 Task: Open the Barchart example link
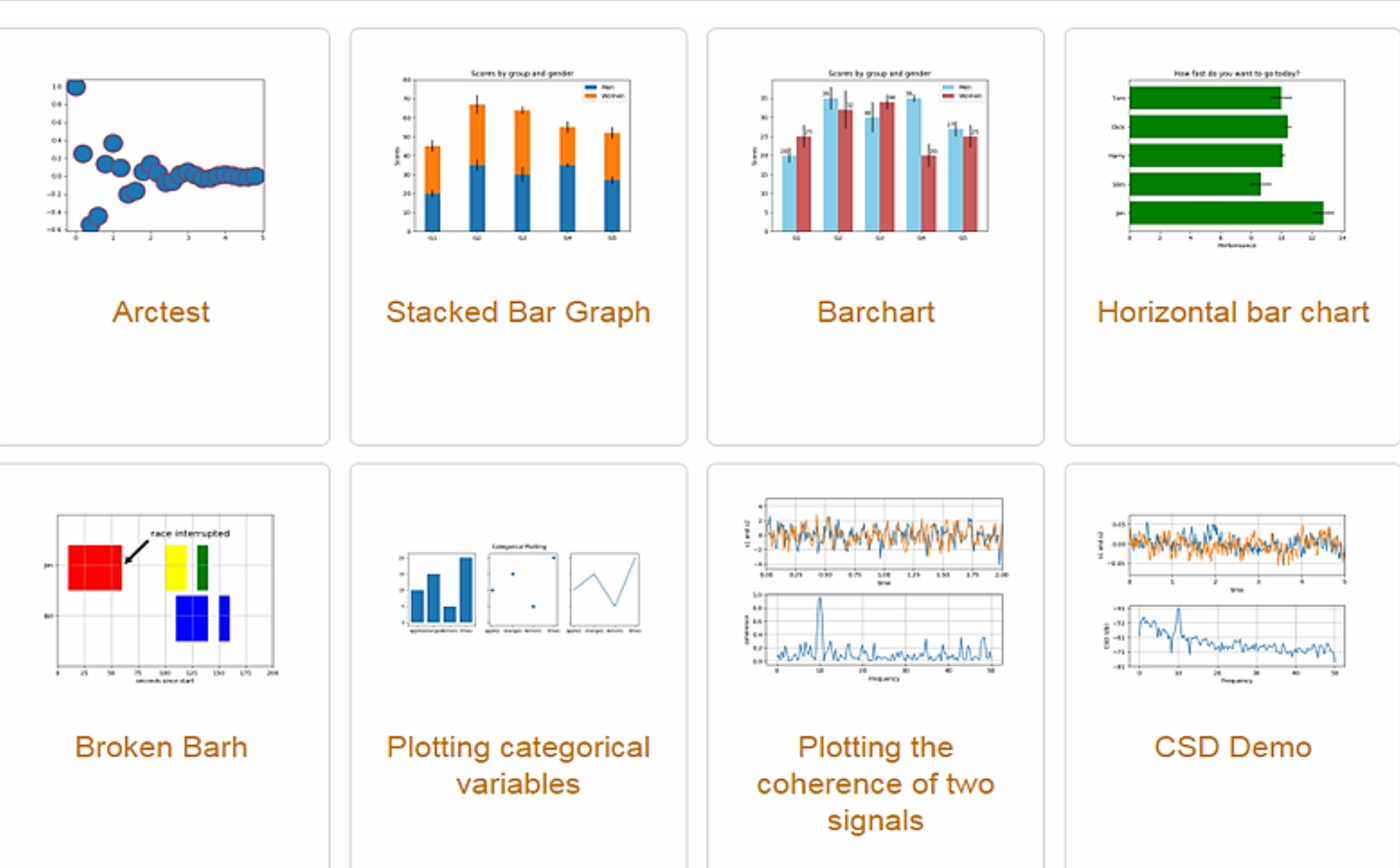(876, 312)
